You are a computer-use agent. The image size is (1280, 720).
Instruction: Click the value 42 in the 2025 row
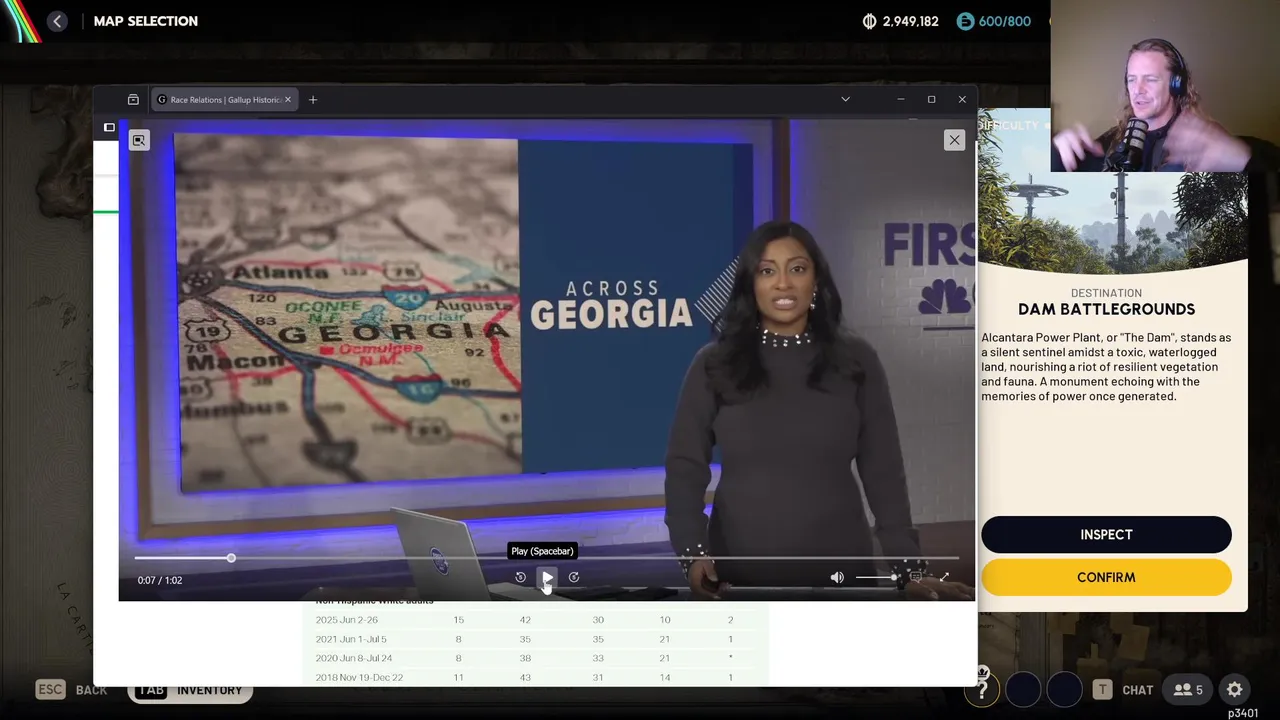[x=525, y=620]
